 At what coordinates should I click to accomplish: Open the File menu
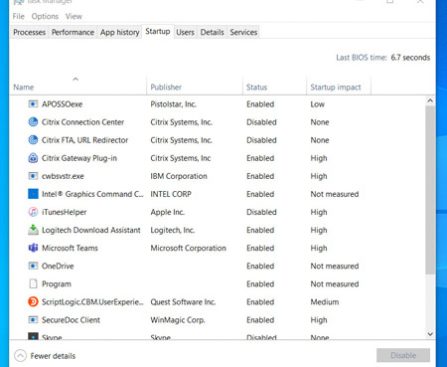tap(18, 16)
